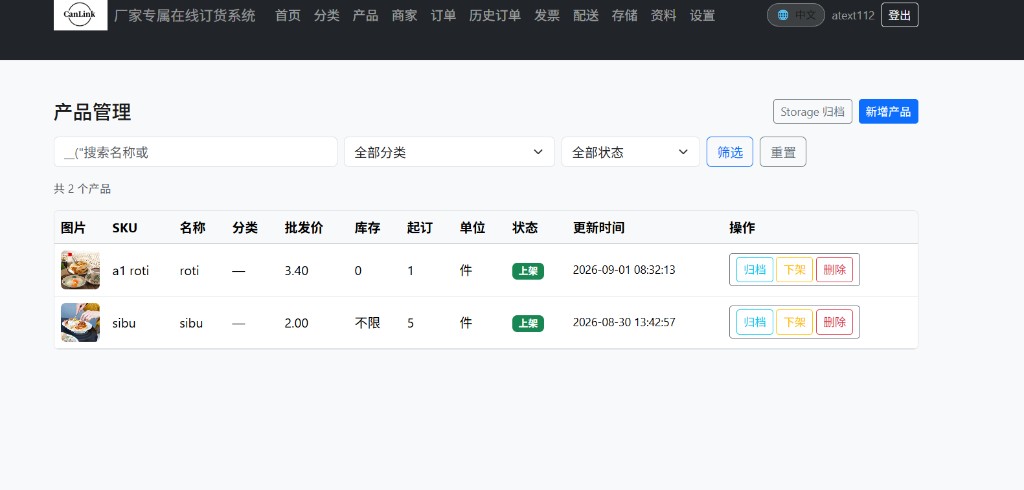
Task: Archive the a1 roti product via 归档
Action: 754,269
